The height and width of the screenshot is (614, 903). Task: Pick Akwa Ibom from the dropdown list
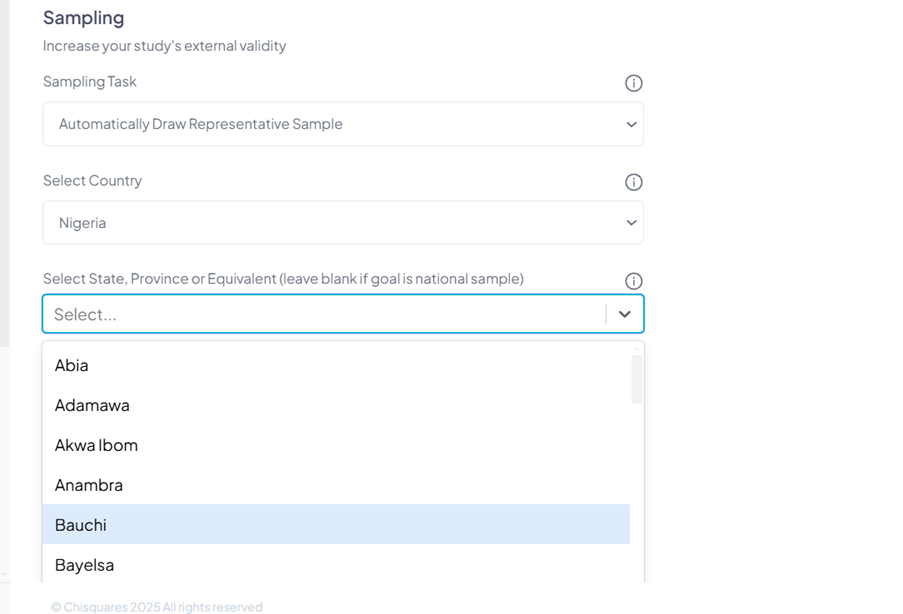(x=96, y=445)
